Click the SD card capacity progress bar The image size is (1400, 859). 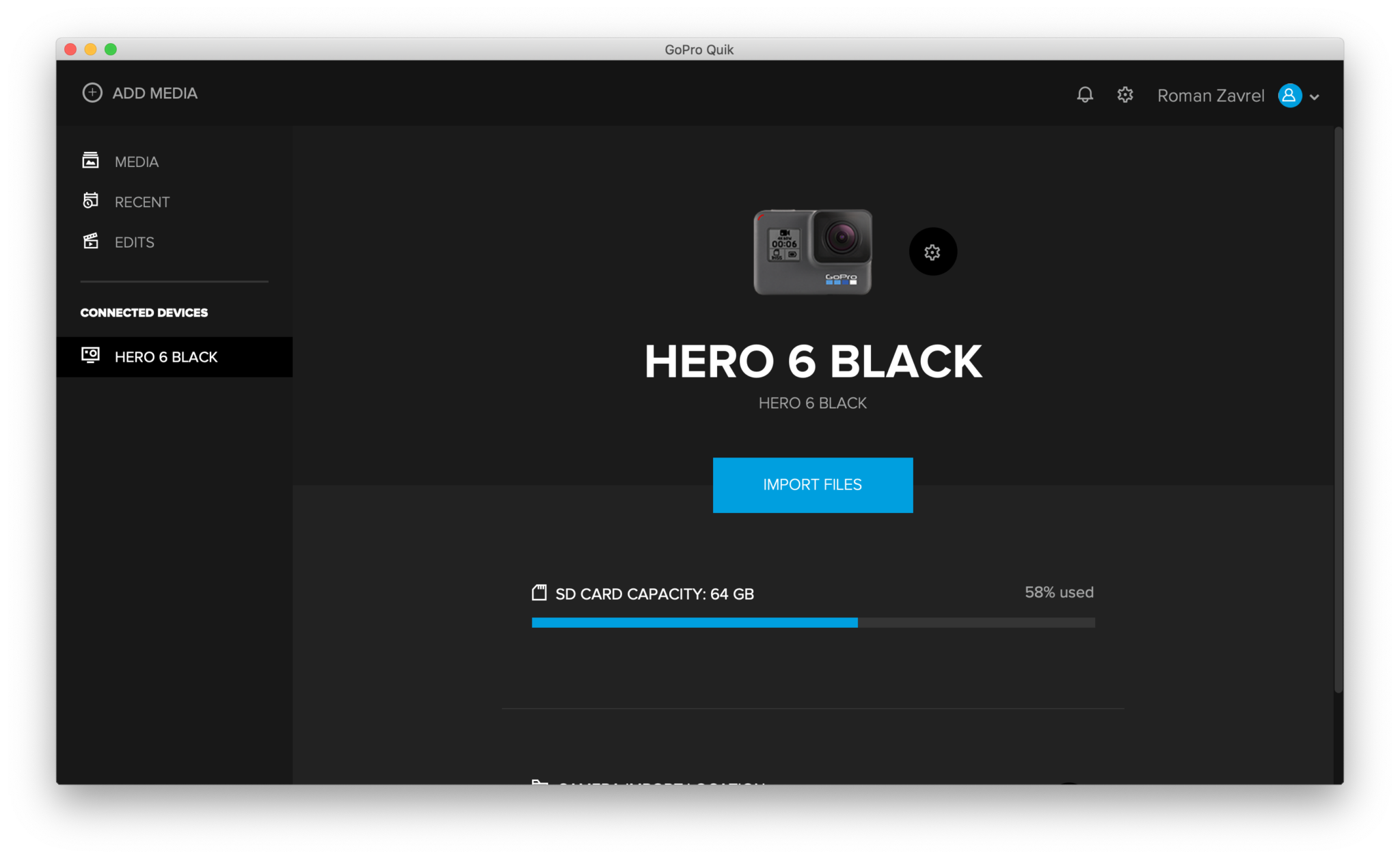813,622
